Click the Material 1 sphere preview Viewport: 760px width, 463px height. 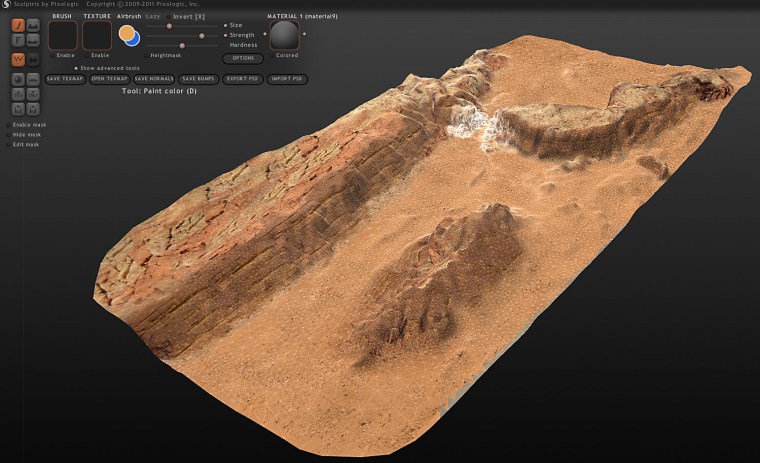tap(286, 36)
